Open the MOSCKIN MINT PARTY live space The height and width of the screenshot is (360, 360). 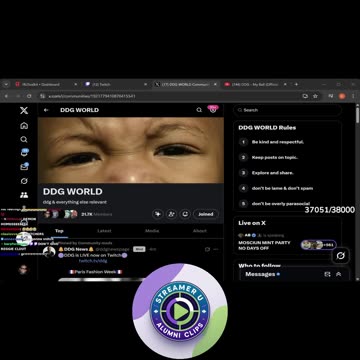[264, 245]
